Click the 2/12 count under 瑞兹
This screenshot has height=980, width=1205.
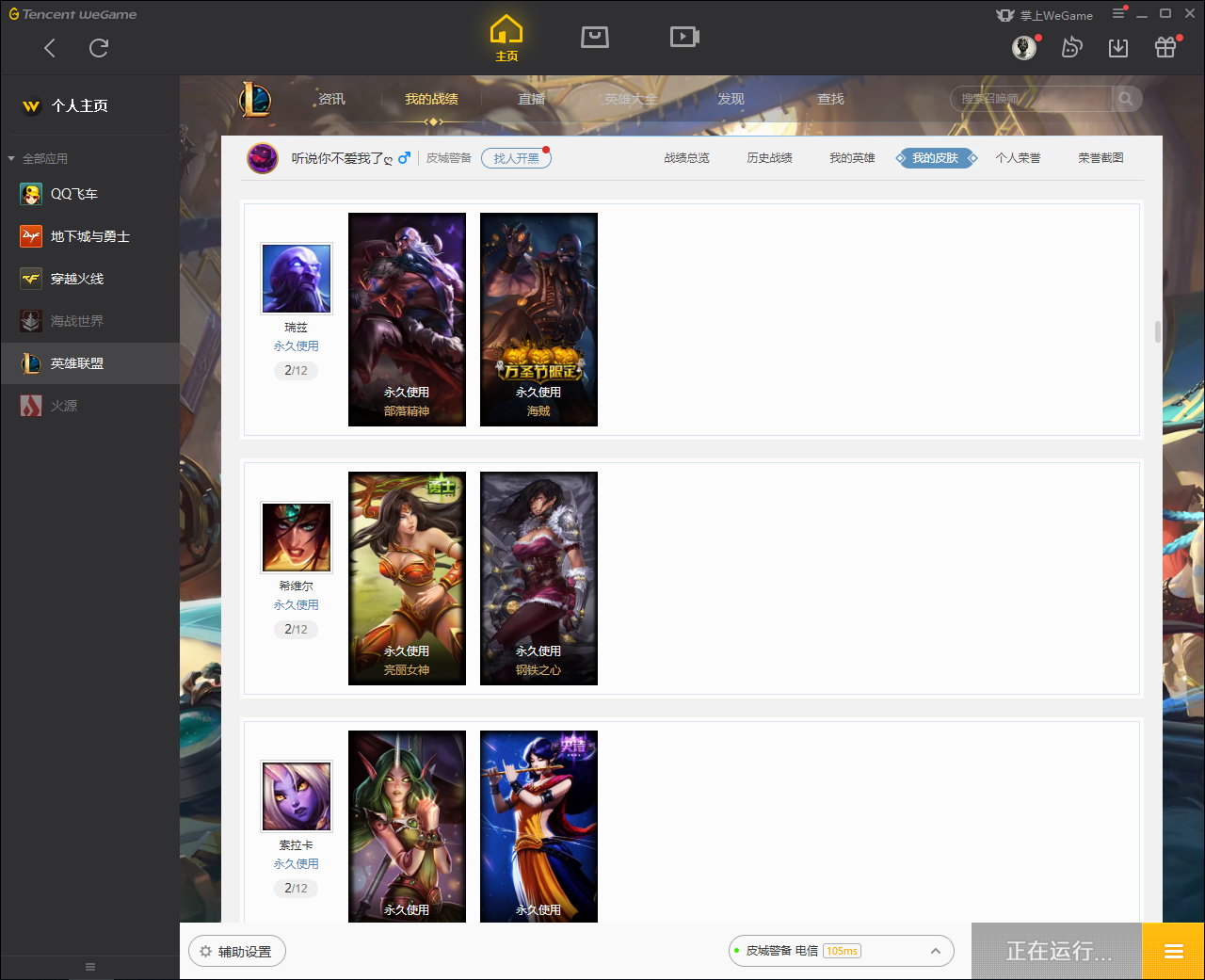[296, 371]
